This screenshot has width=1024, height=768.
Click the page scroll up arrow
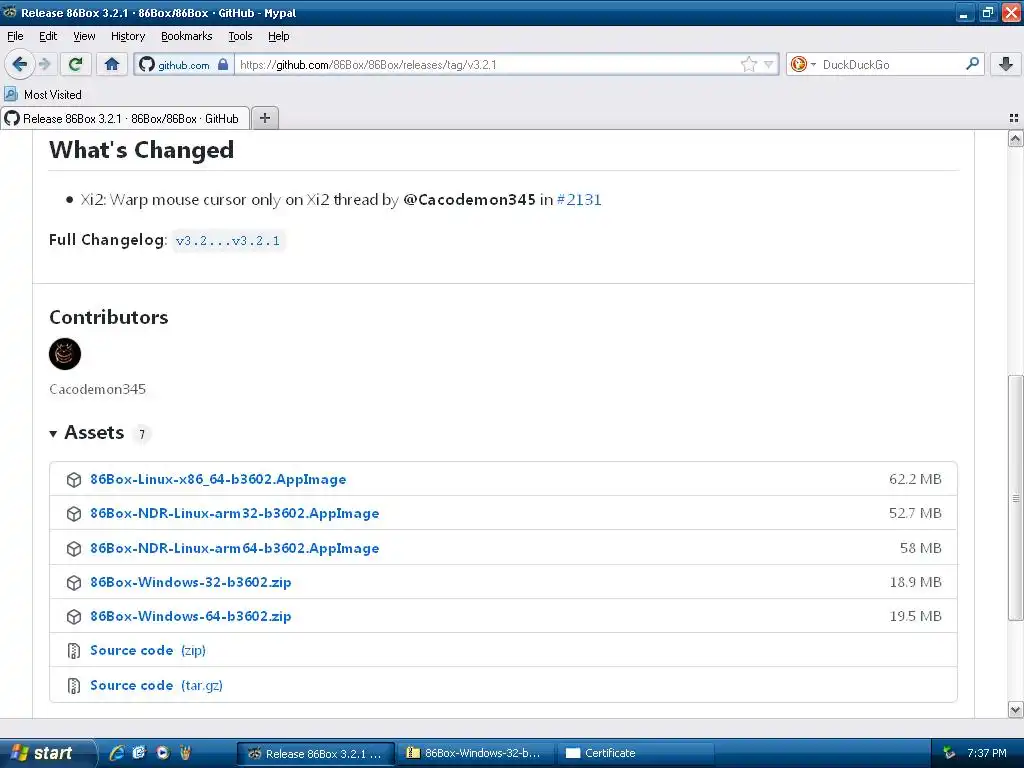[1016, 138]
